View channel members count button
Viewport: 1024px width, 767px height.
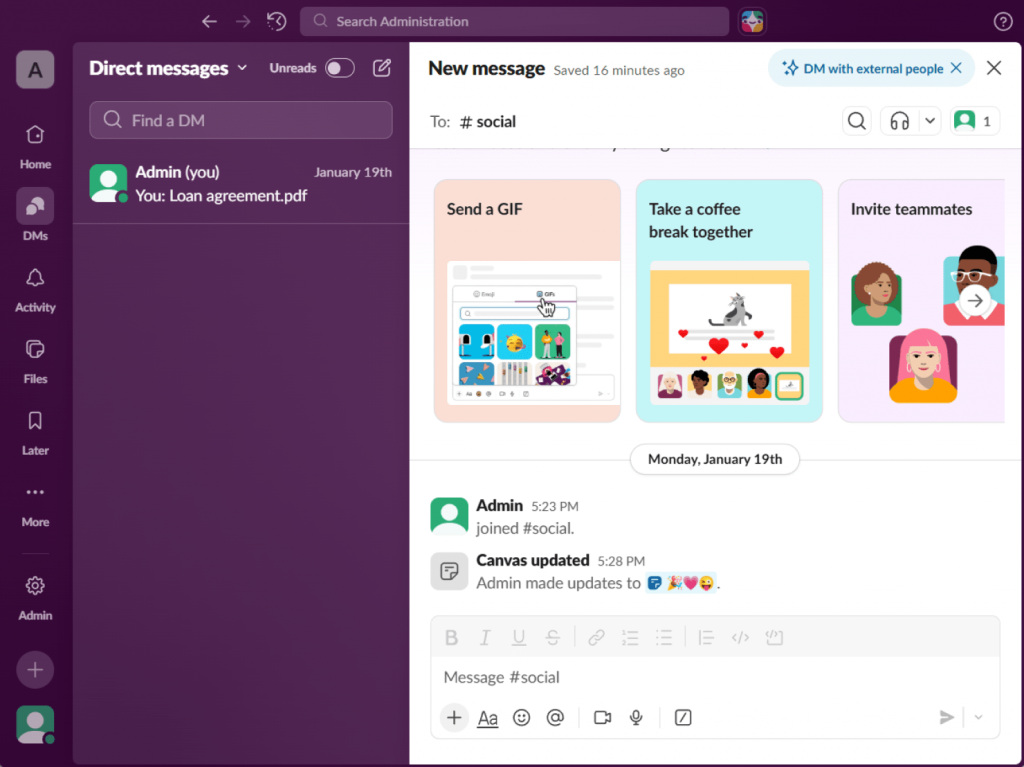point(974,121)
